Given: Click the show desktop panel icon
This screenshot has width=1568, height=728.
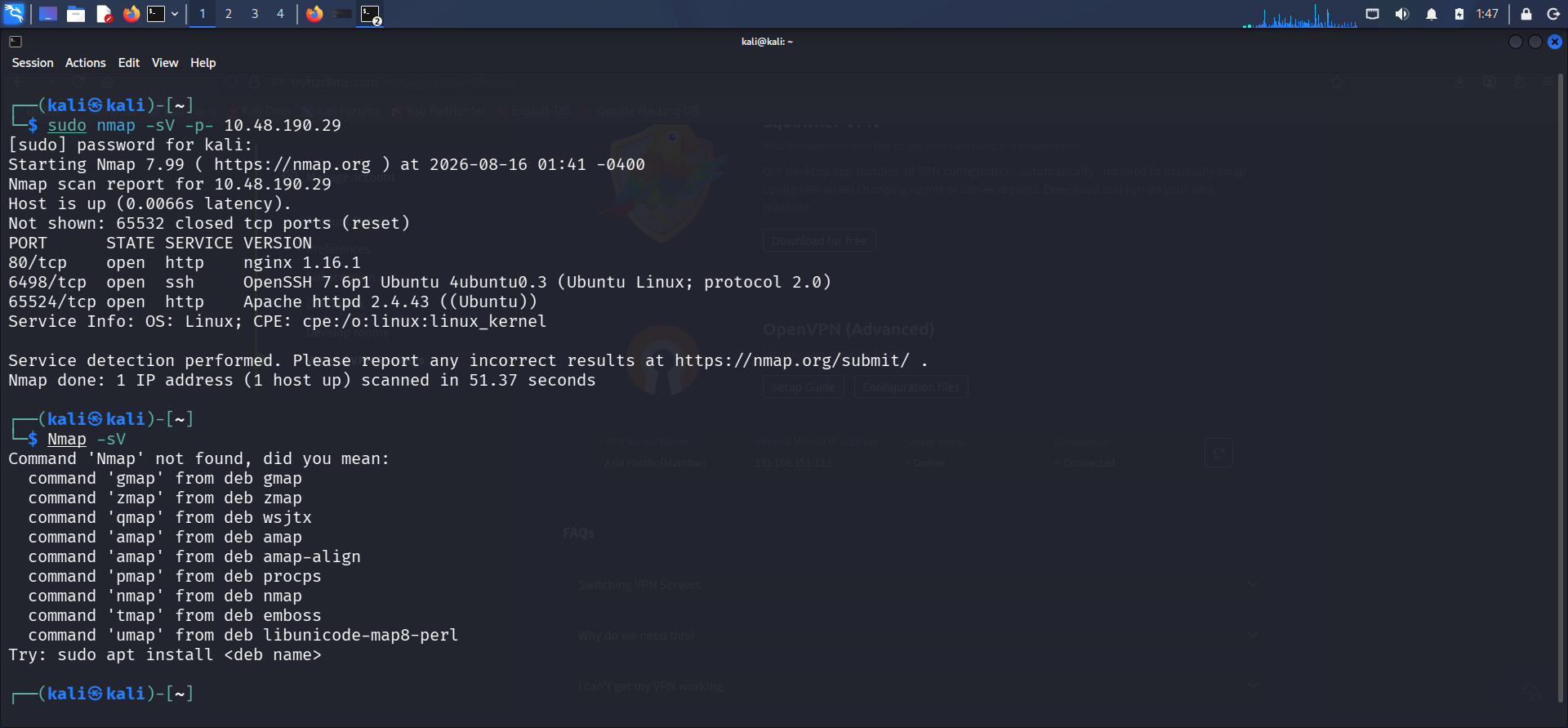Looking at the screenshot, I should (48, 14).
